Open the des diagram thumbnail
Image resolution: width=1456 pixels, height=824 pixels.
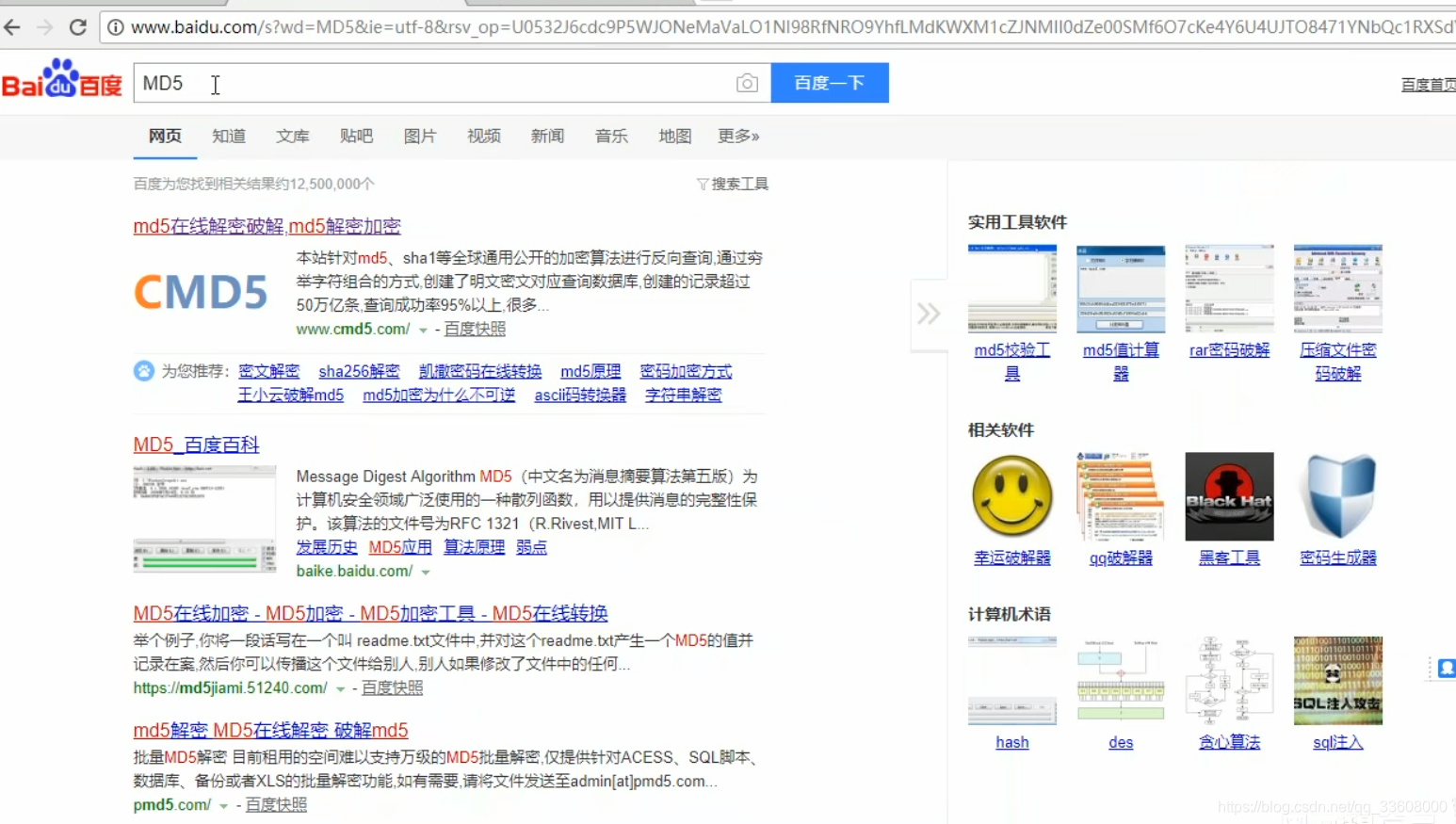[x=1121, y=680]
